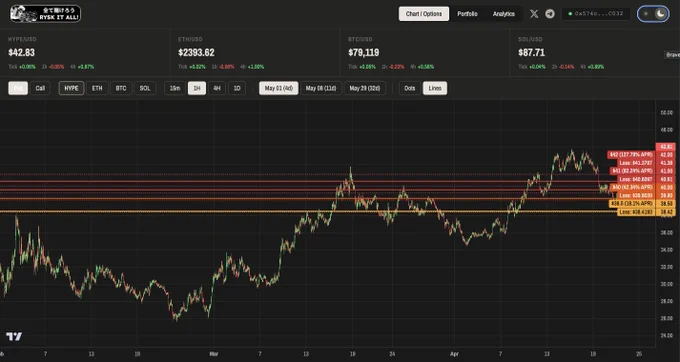Choose May 08 (11d) expiry

click(x=321, y=88)
